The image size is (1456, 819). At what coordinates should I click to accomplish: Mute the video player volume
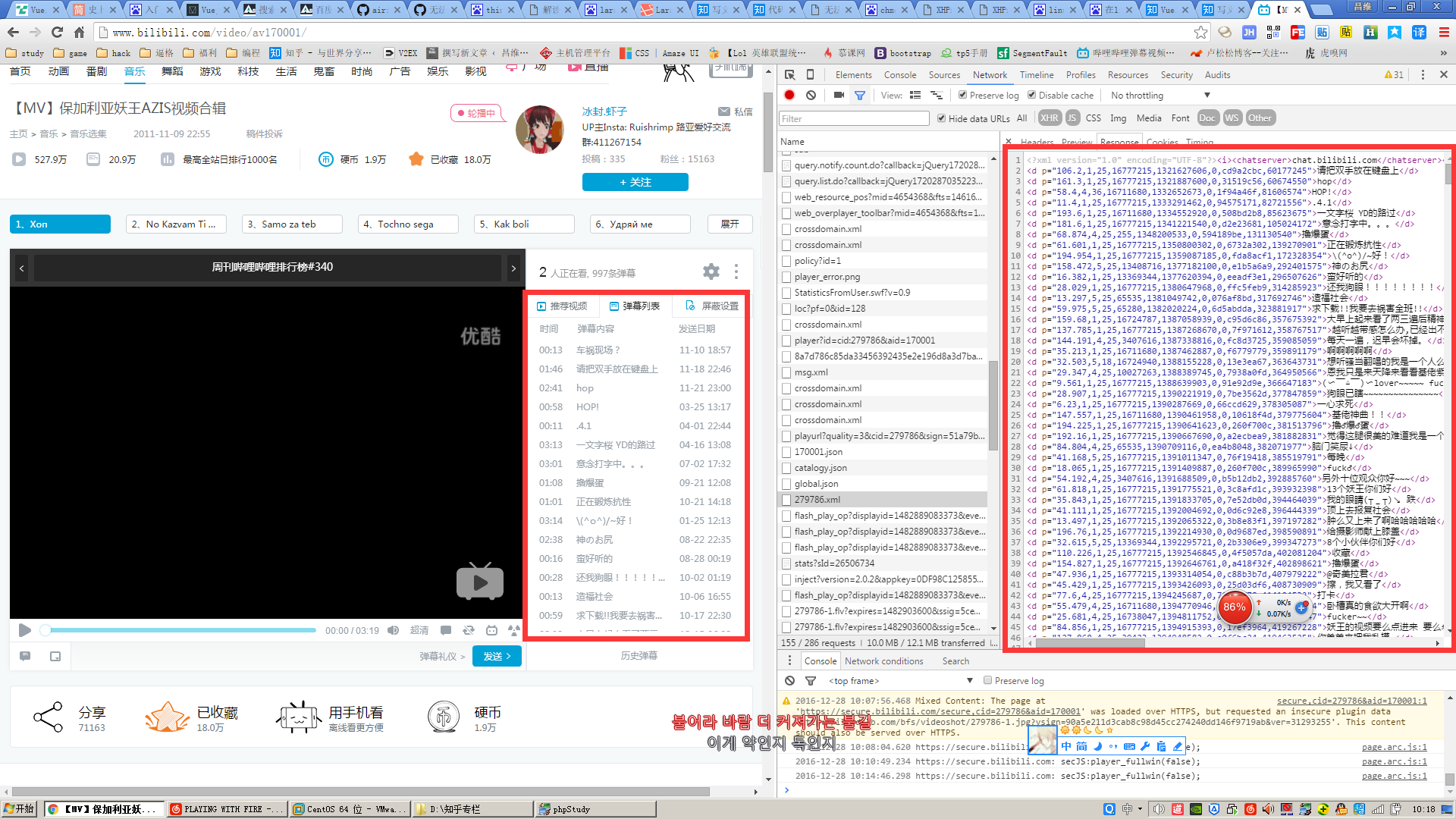392,630
